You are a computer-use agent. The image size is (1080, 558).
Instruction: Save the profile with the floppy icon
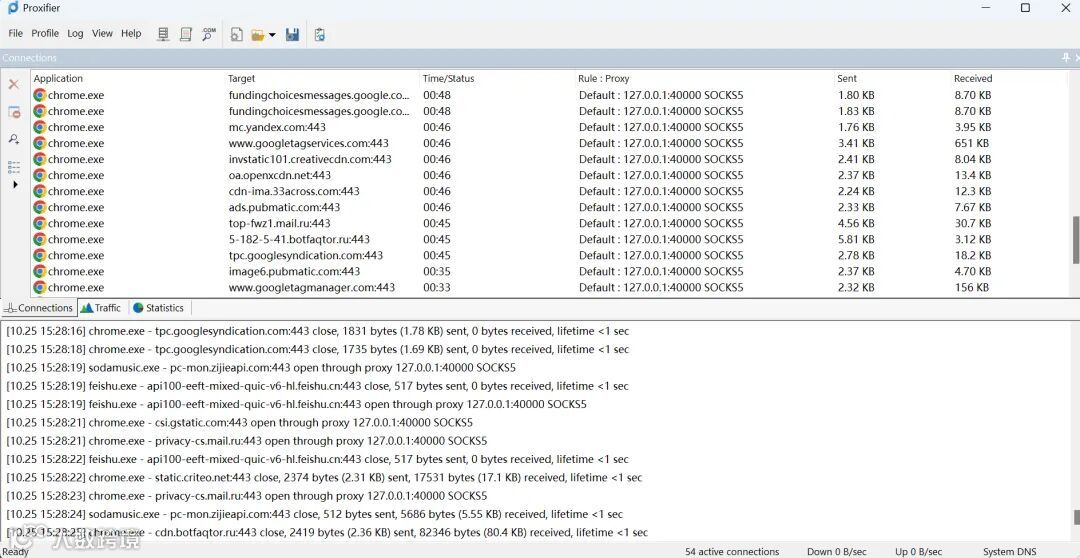coord(293,34)
